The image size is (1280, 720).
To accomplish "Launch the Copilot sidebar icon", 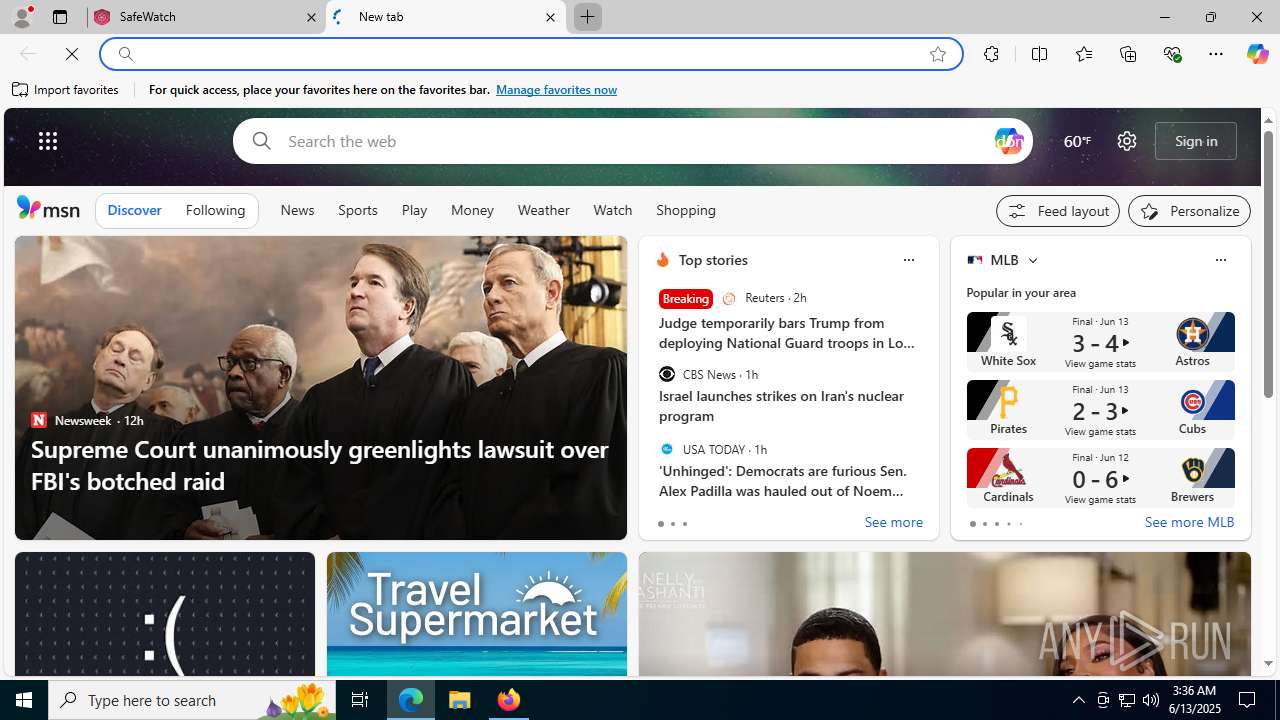I will tap(1257, 54).
